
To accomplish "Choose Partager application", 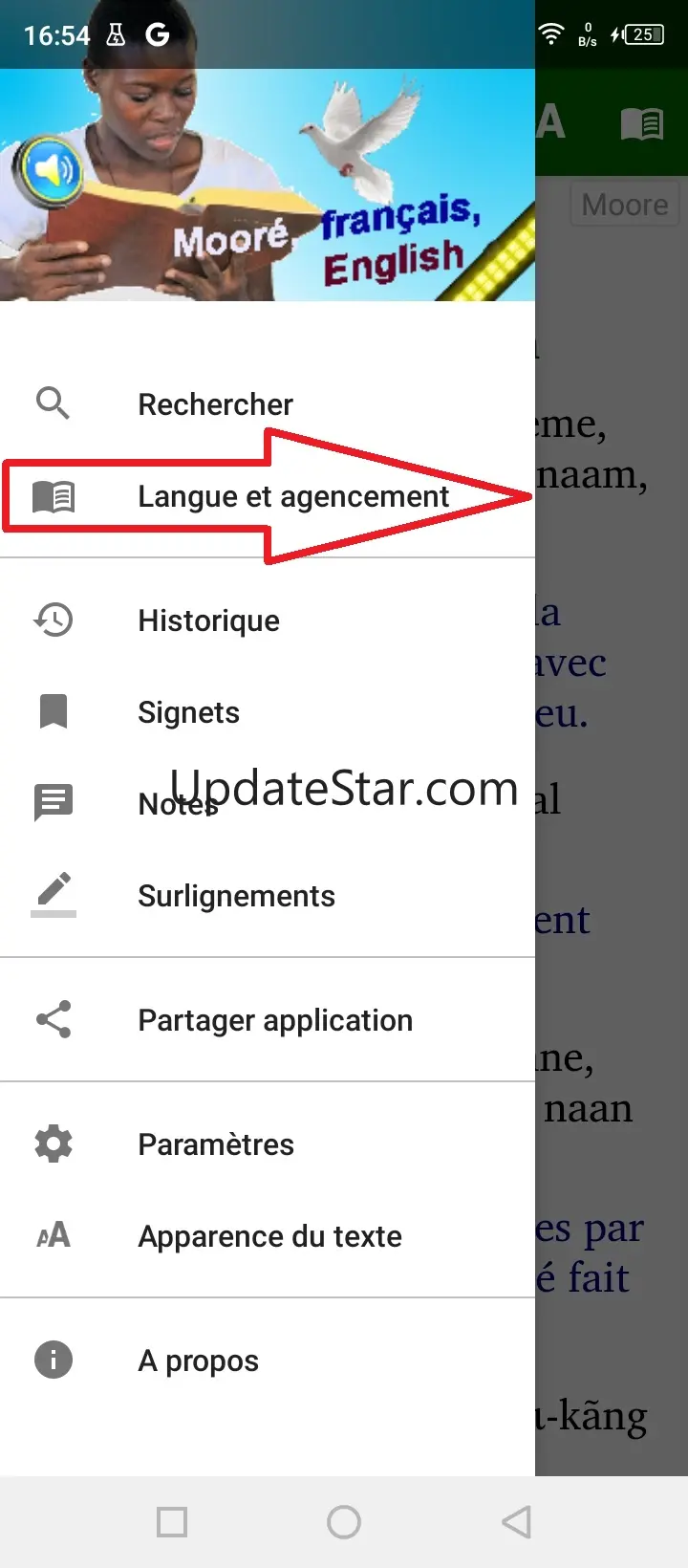I will pyautogui.click(x=268, y=1019).
